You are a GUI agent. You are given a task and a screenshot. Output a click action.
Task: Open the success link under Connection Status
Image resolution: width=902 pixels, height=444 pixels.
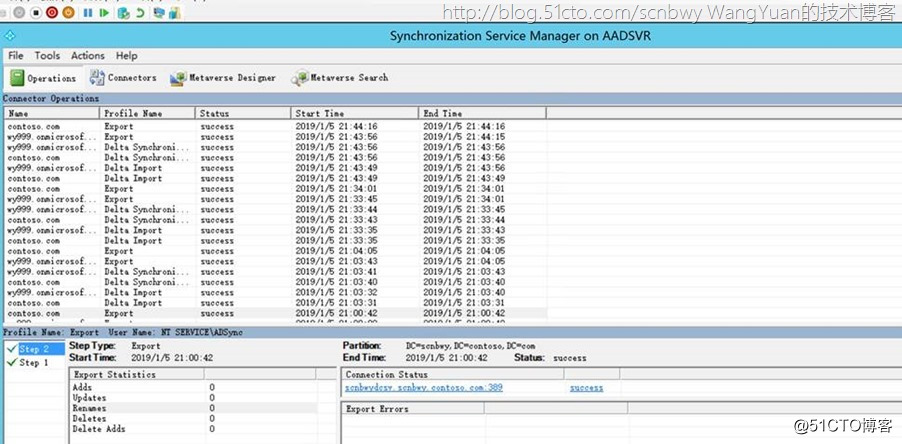tap(586, 388)
